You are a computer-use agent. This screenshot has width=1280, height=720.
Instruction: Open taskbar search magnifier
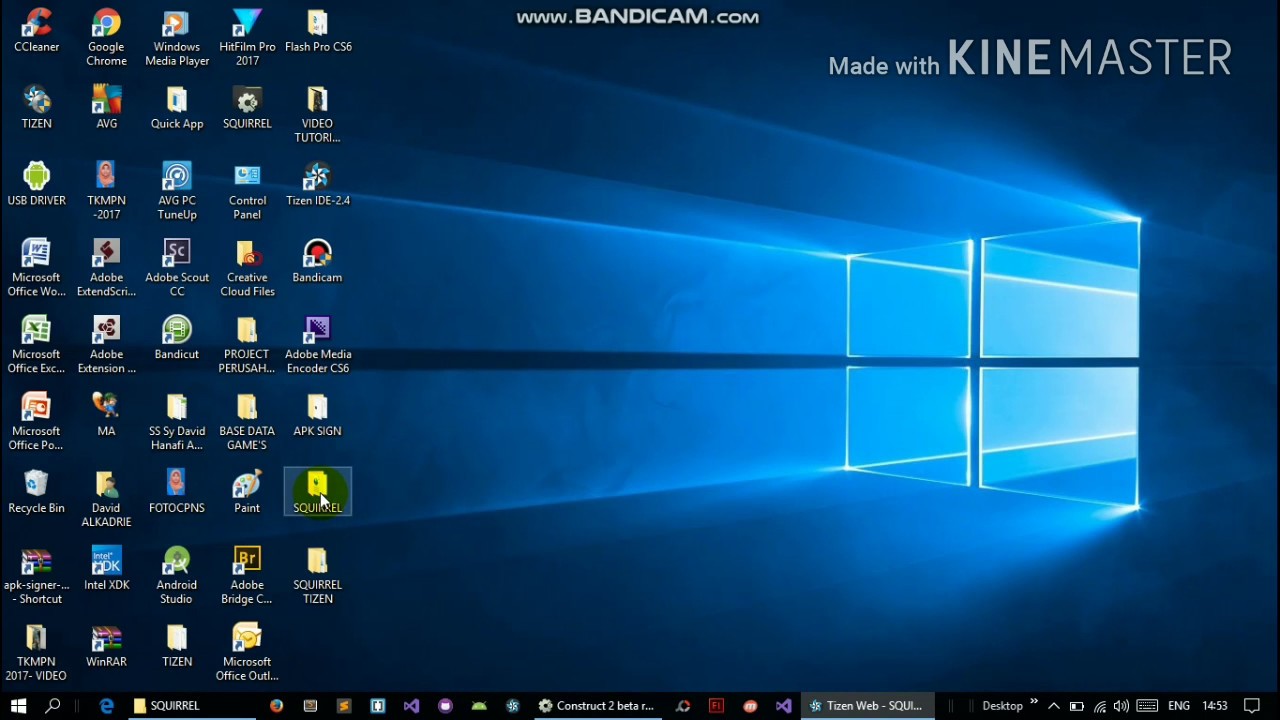coord(54,706)
